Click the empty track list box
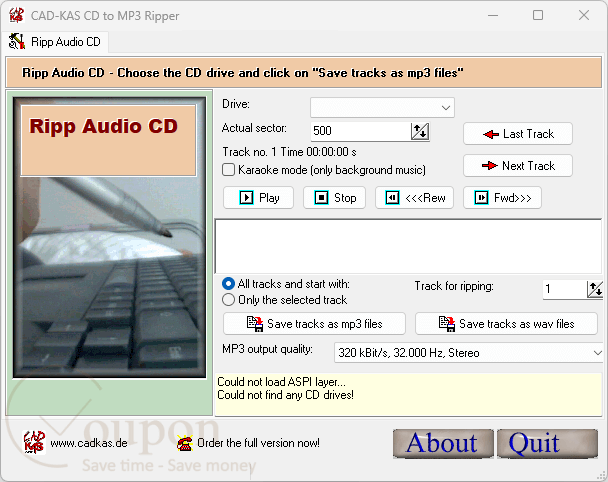The image size is (608, 482). coord(408,247)
